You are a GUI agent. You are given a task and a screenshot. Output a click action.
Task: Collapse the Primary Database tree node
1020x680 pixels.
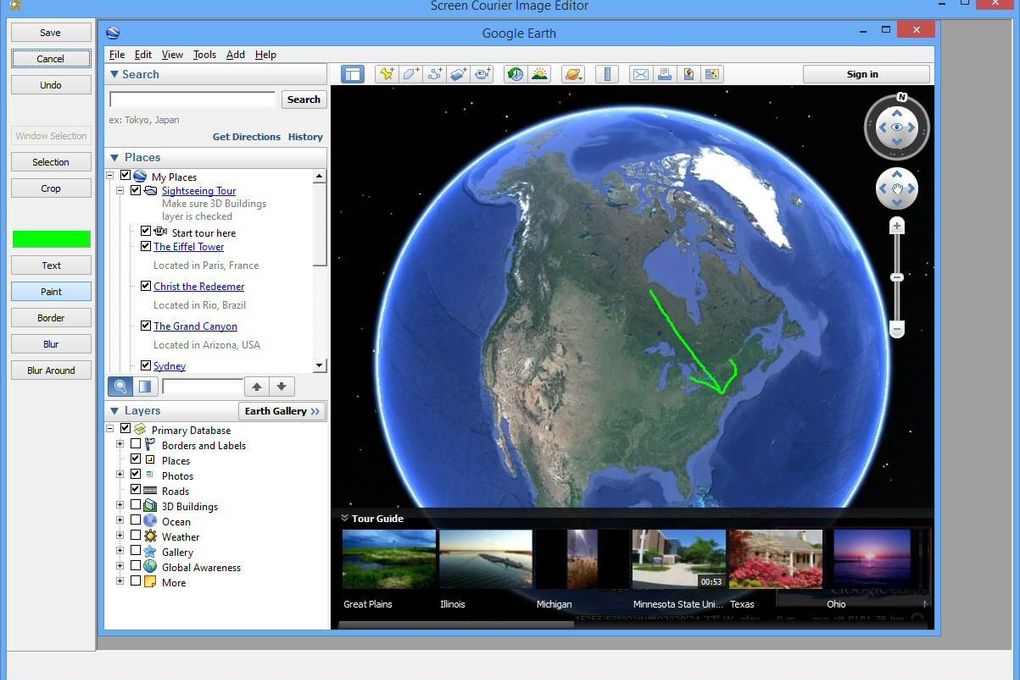(x=110, y=428)
